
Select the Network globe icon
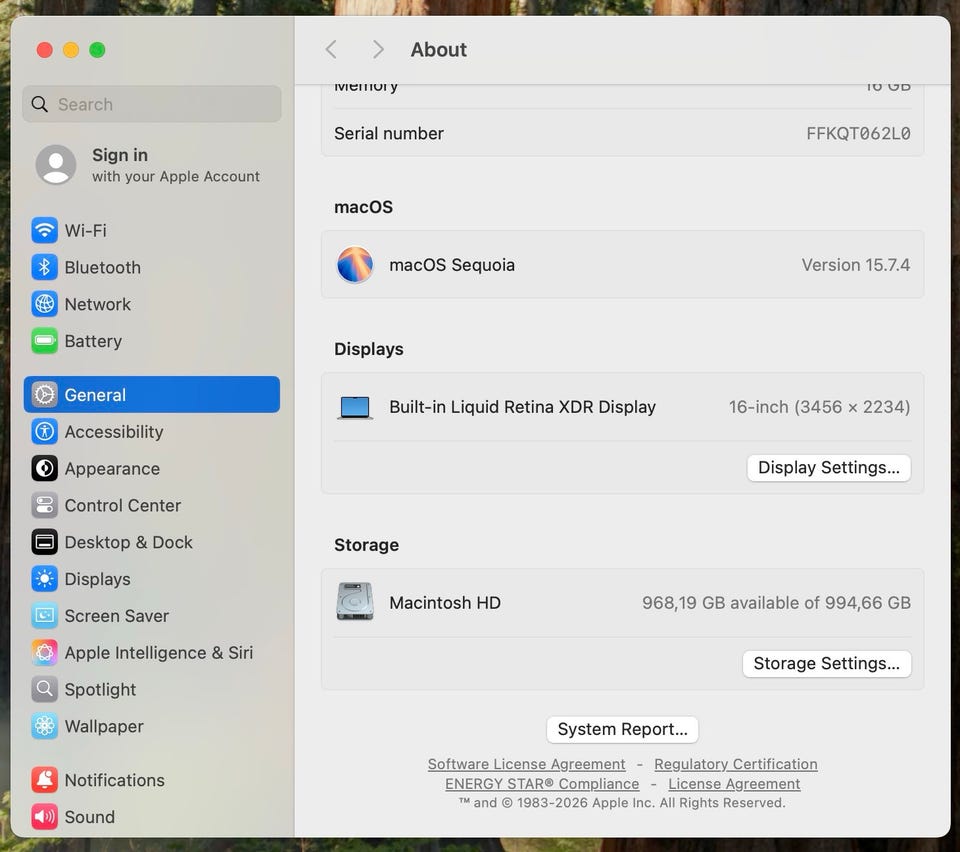pos(44,304)
